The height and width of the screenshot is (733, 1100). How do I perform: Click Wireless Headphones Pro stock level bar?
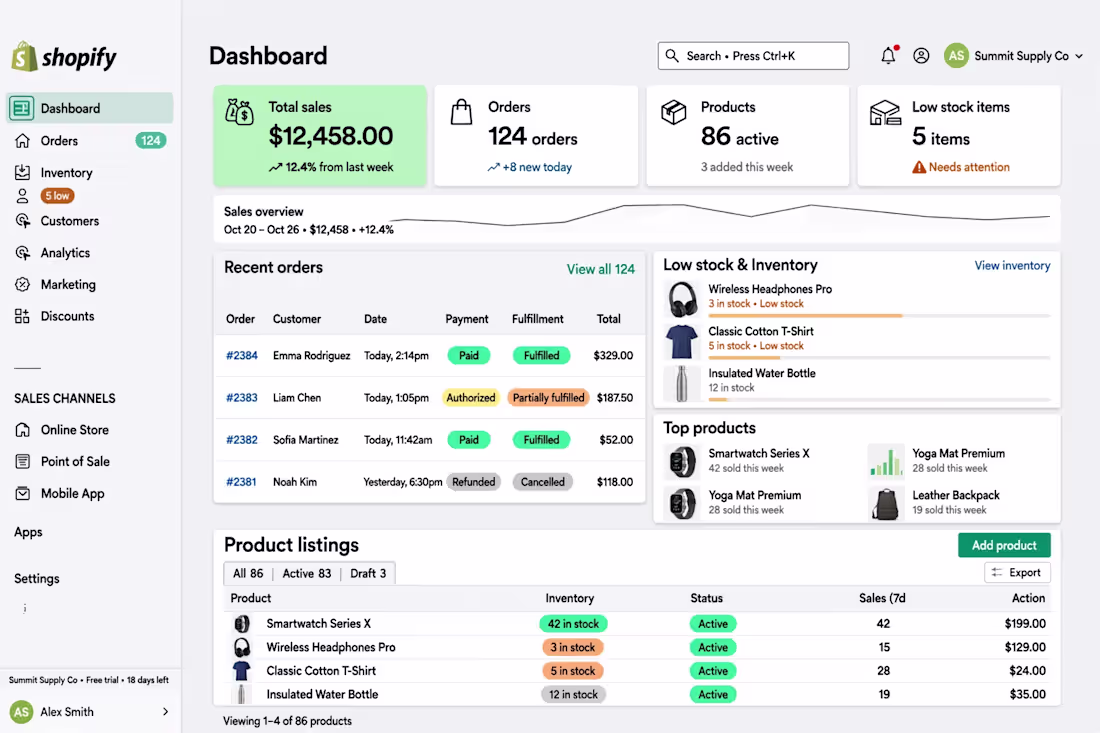click(879, 316)
